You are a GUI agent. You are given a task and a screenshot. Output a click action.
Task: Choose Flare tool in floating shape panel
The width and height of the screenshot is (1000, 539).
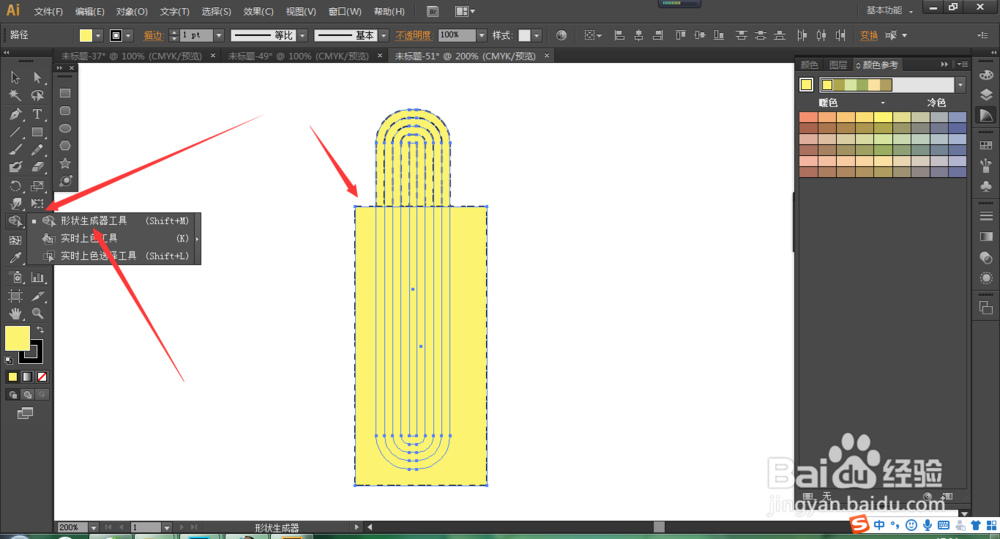[65, 181]
